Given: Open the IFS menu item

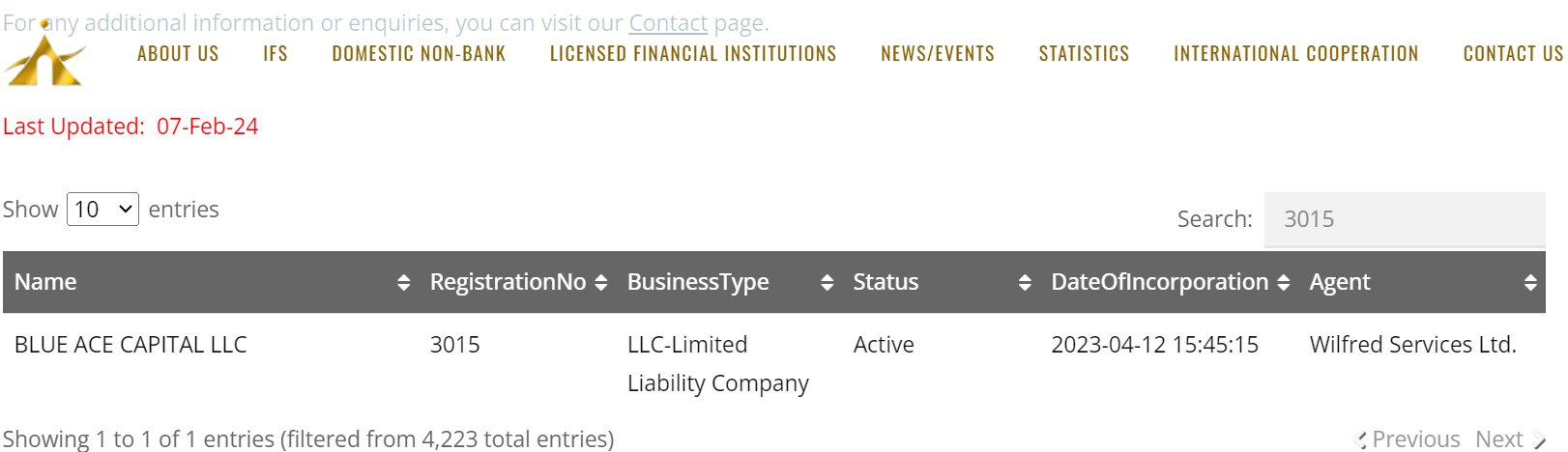Looking at the screenshot, I should click(276, 54).
